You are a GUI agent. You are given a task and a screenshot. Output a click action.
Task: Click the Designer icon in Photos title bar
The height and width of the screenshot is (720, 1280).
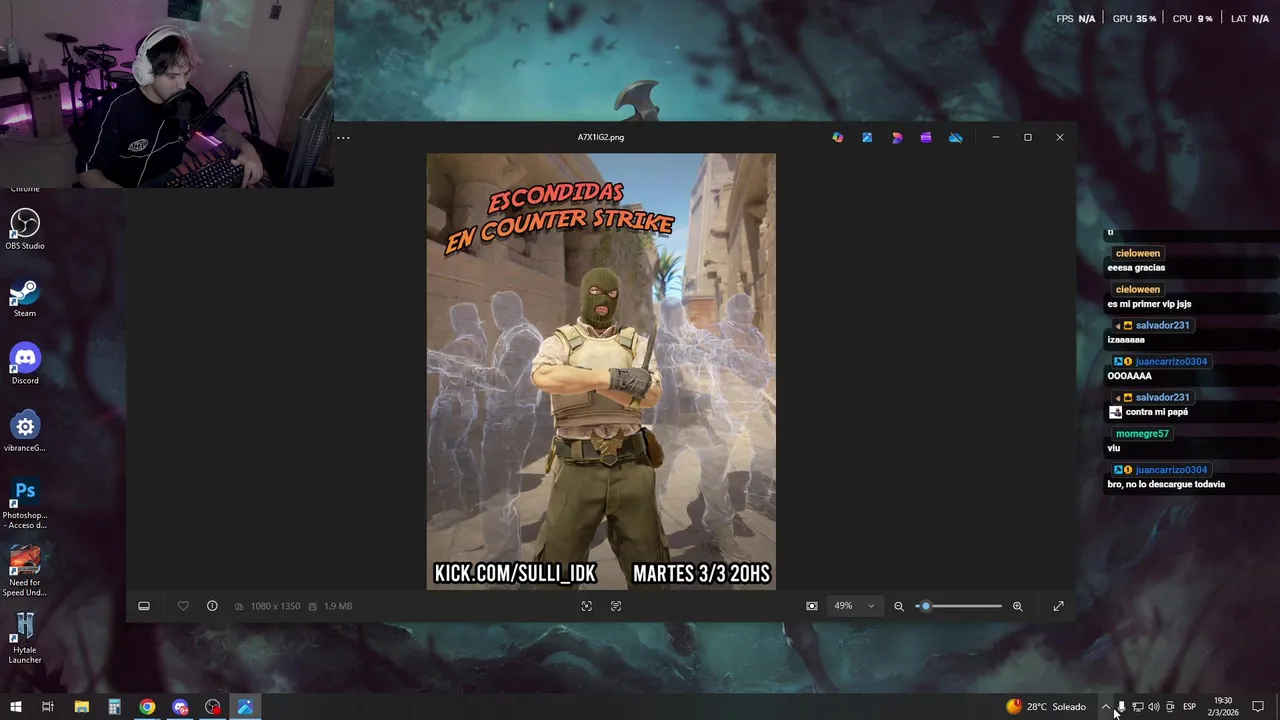[897, 138]
